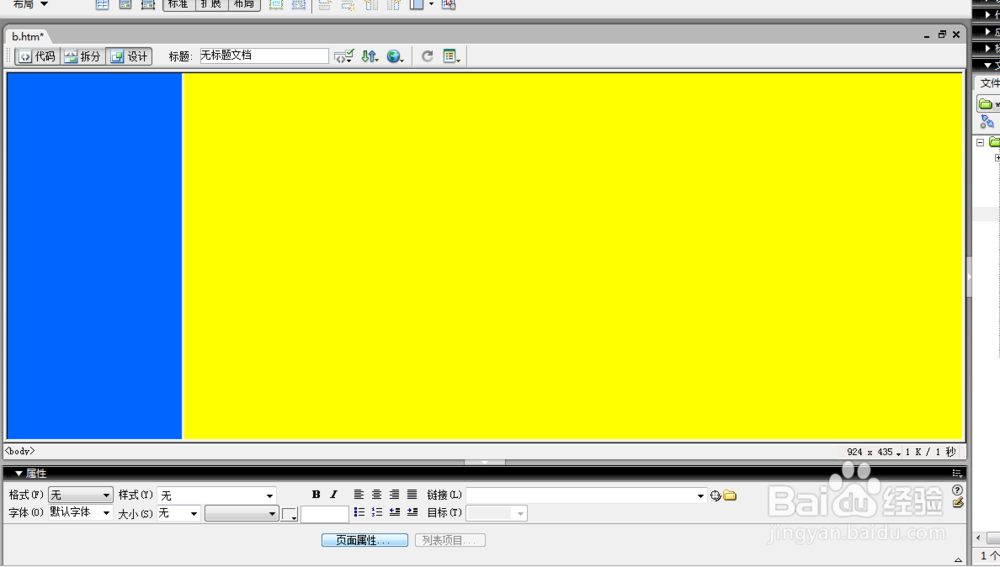
Task: Refresh design view
Action: pos(427,56)
